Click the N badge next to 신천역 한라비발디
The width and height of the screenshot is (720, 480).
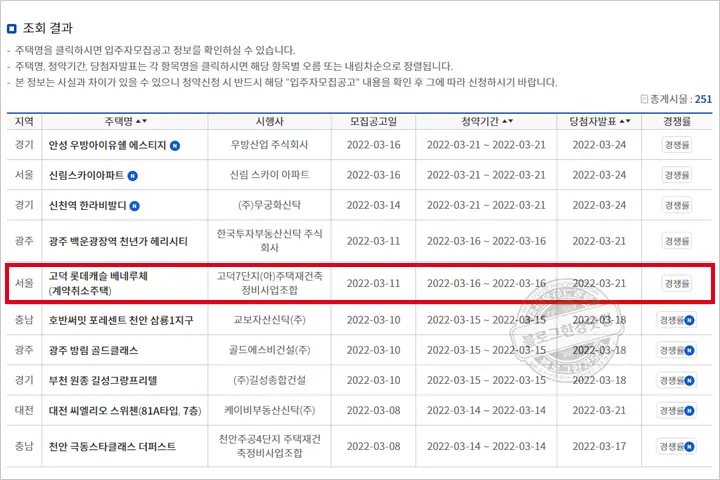click(135, 206)
